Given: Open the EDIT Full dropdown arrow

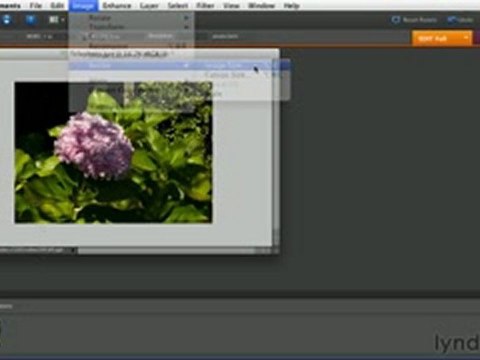Looking at the screenshot, I should click(466, 38).
